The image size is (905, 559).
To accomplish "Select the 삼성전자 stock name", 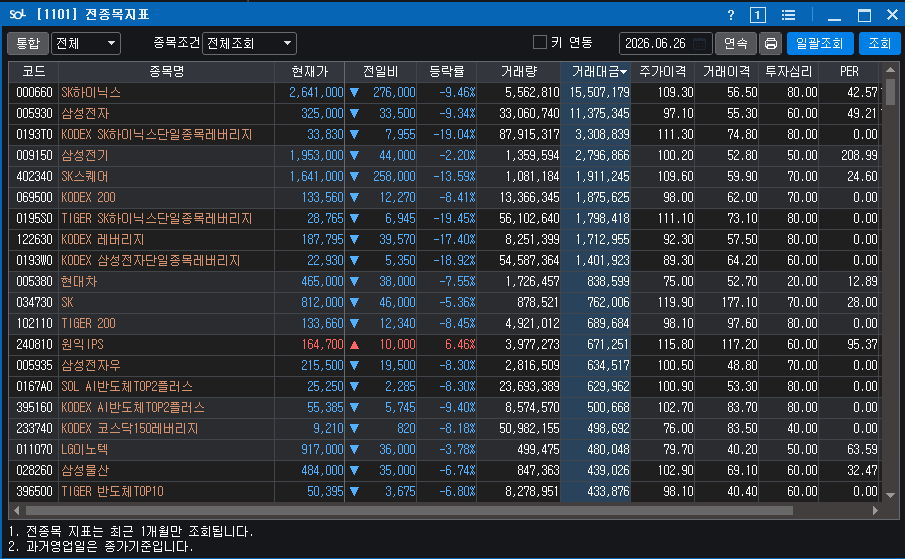I will [x=85, y=114].
